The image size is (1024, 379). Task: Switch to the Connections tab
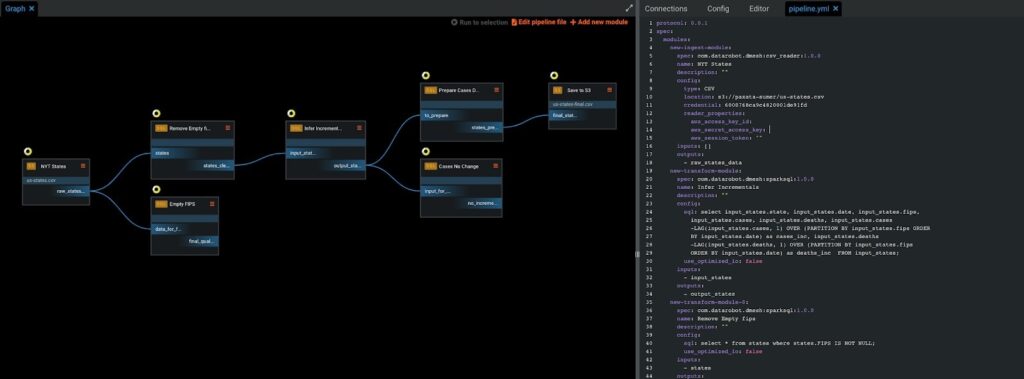(x=666, y=8)
